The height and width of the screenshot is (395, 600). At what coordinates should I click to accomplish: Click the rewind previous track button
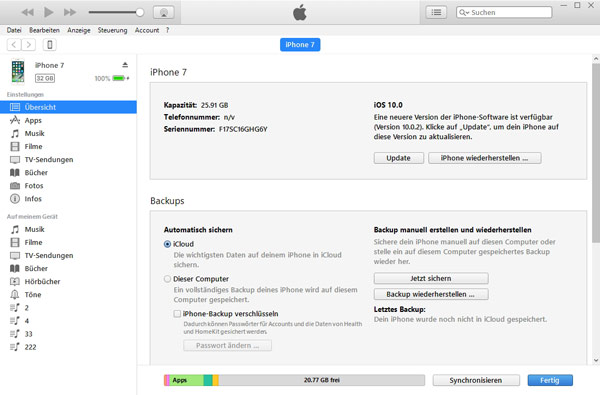pos(27,13)
